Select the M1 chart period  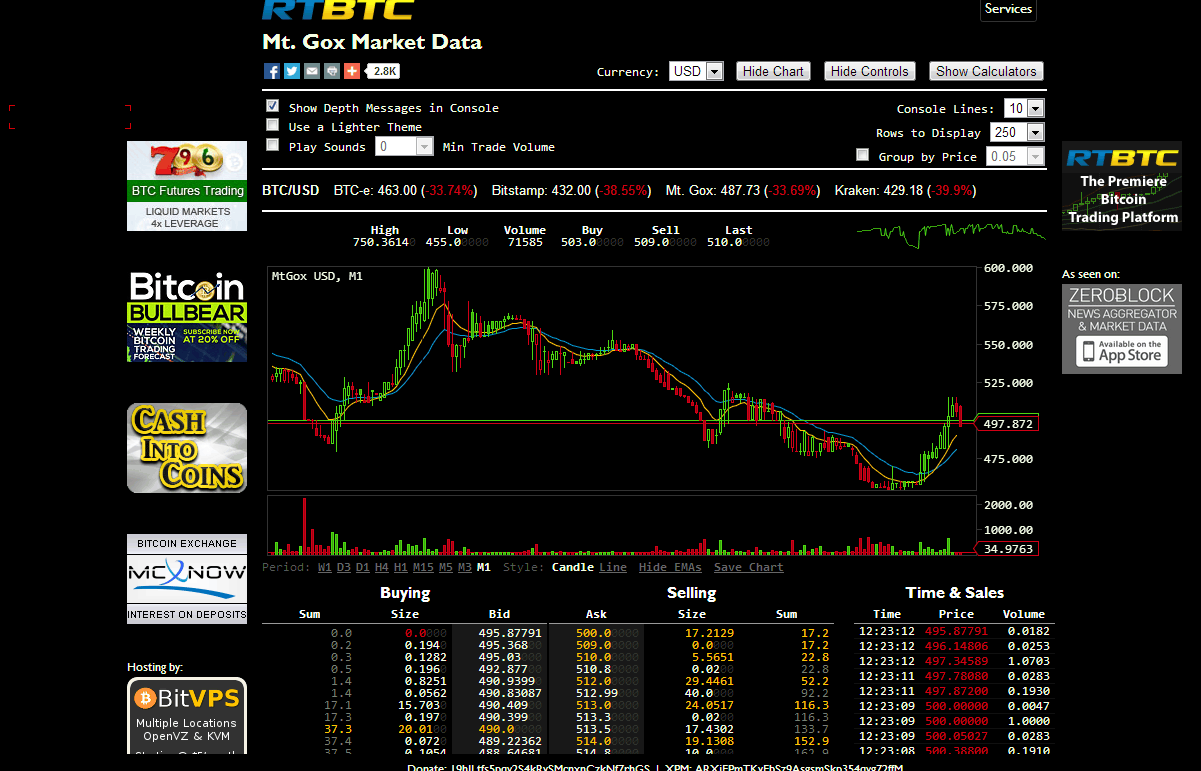pyautogui.click(x=484, y=567)
